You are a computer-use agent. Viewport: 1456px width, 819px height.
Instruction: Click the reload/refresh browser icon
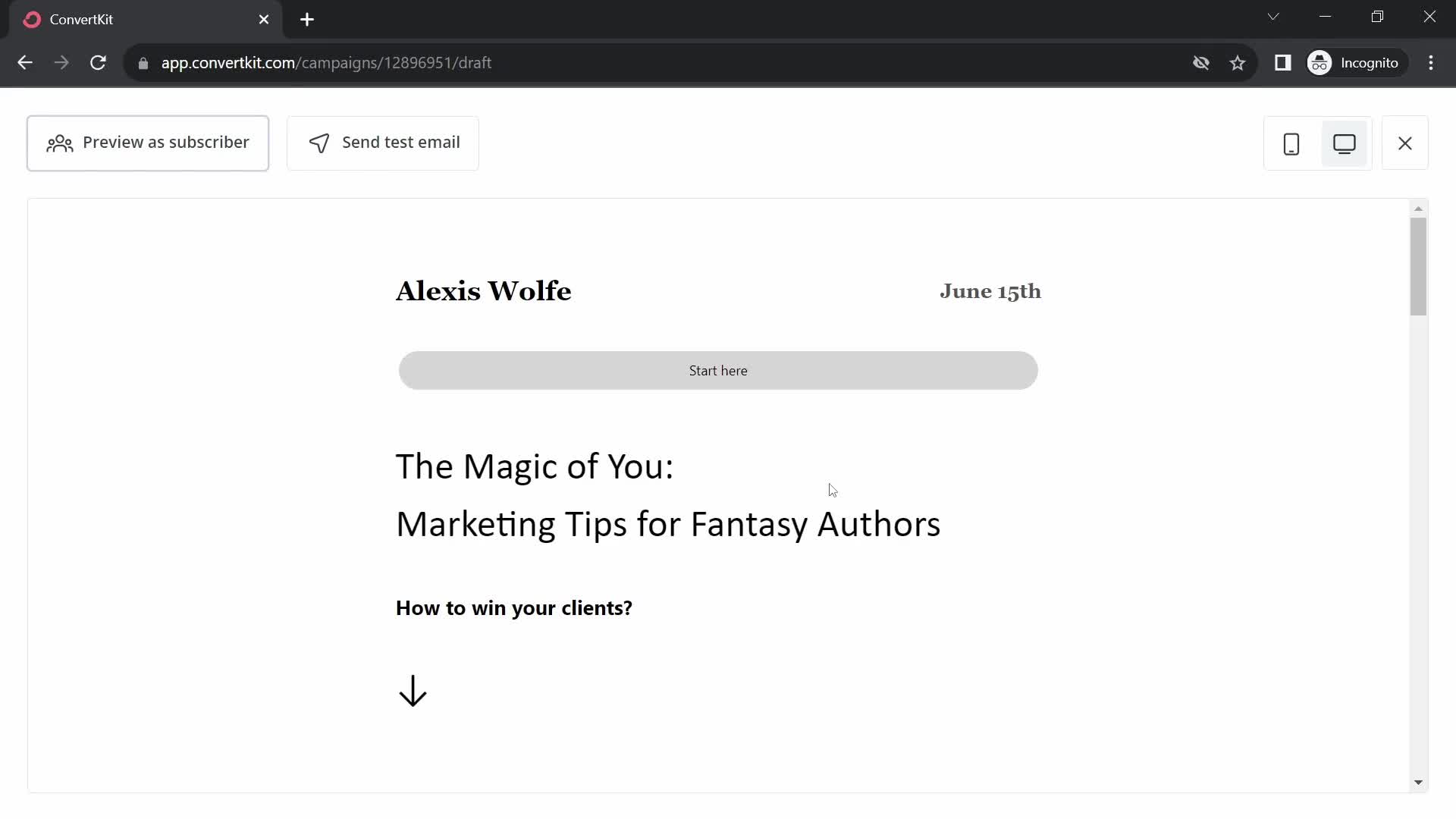[98, 62]
